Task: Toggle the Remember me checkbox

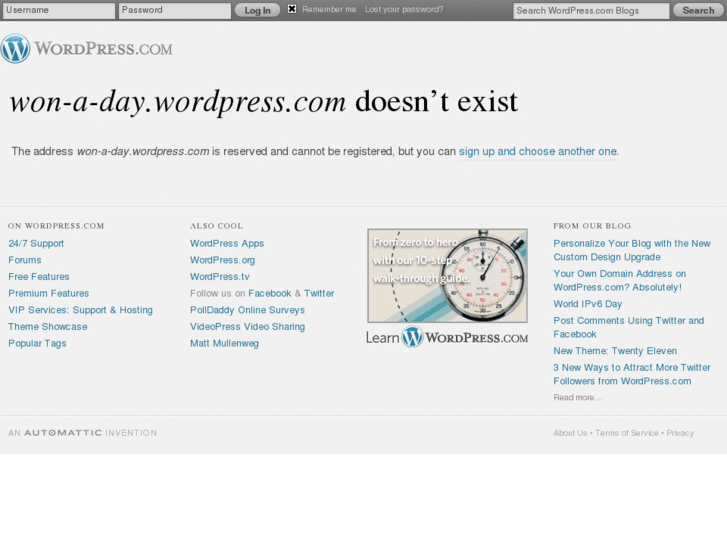Action: click(x=292, y=9)
